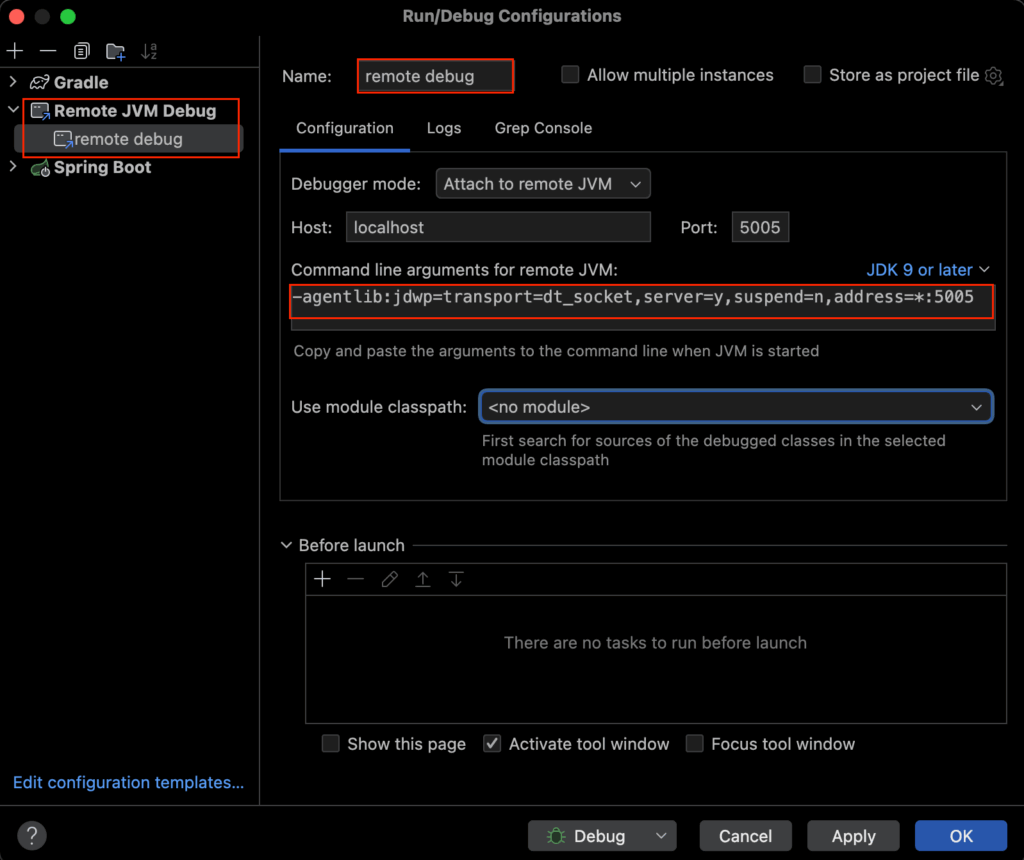
Task: Switch to the Configuration tab
Action: click(345, 128)
